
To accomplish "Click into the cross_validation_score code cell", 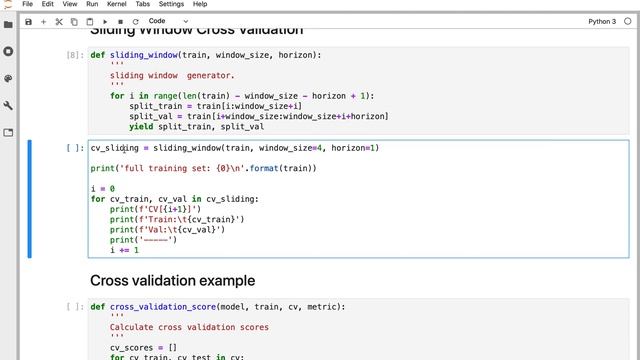I will click(358, 329).
